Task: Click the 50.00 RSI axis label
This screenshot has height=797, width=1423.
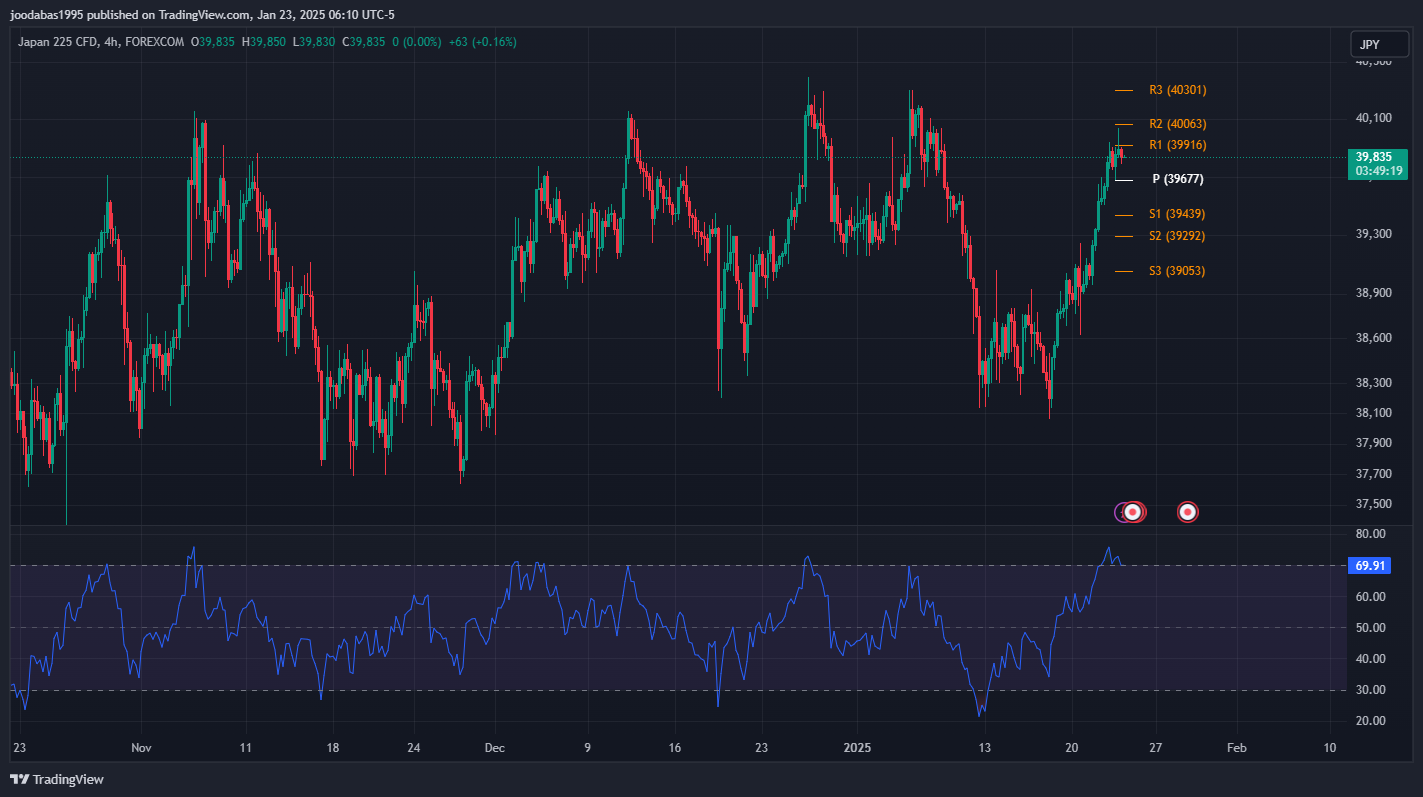Action: click(x=1370, y=628)
